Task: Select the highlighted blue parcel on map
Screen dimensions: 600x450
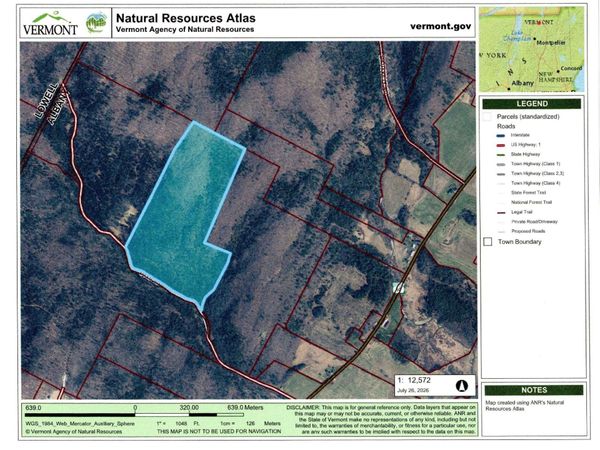Action: [184, 214]
